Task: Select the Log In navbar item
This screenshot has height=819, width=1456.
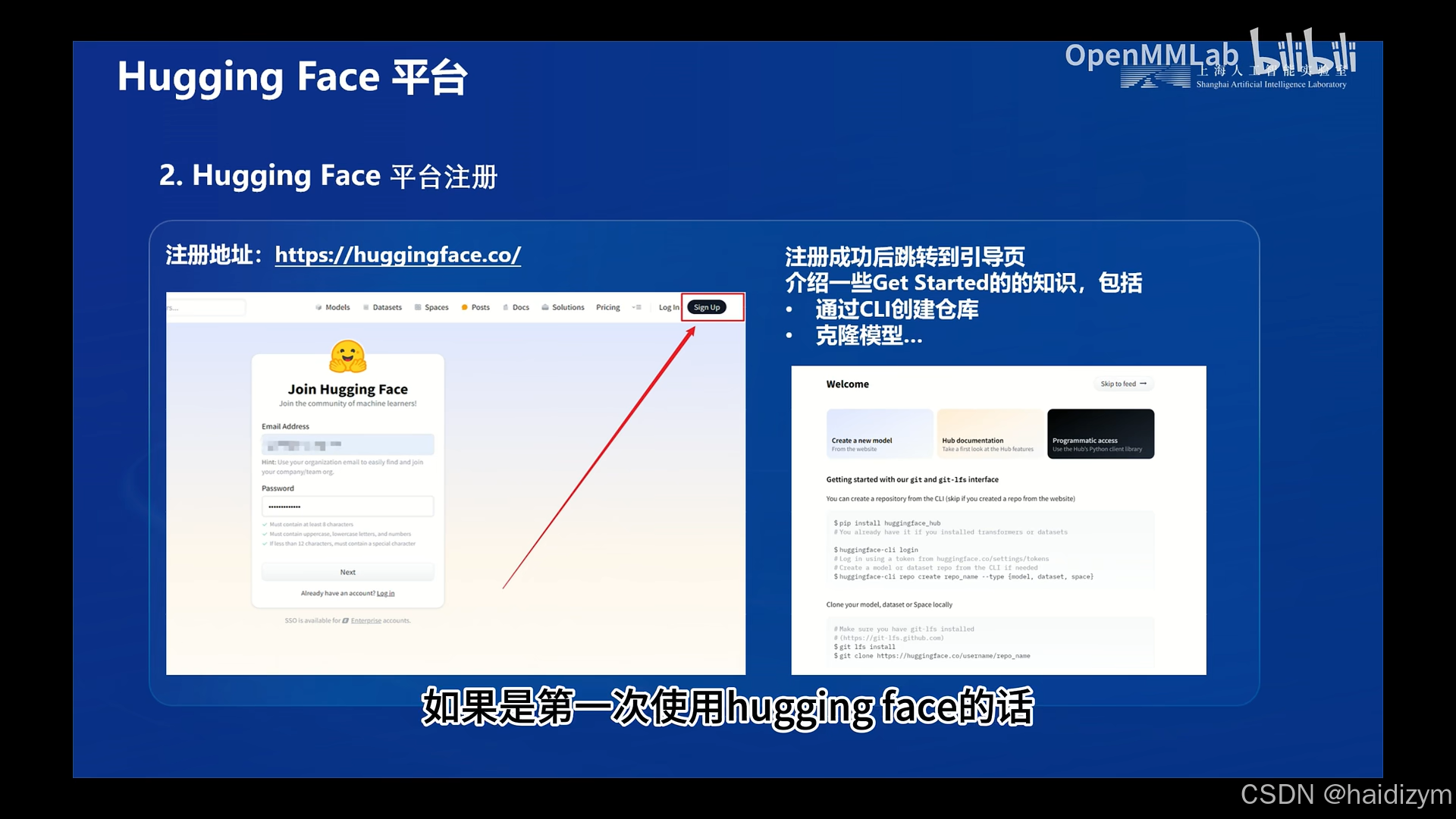Action: point(668,307)
